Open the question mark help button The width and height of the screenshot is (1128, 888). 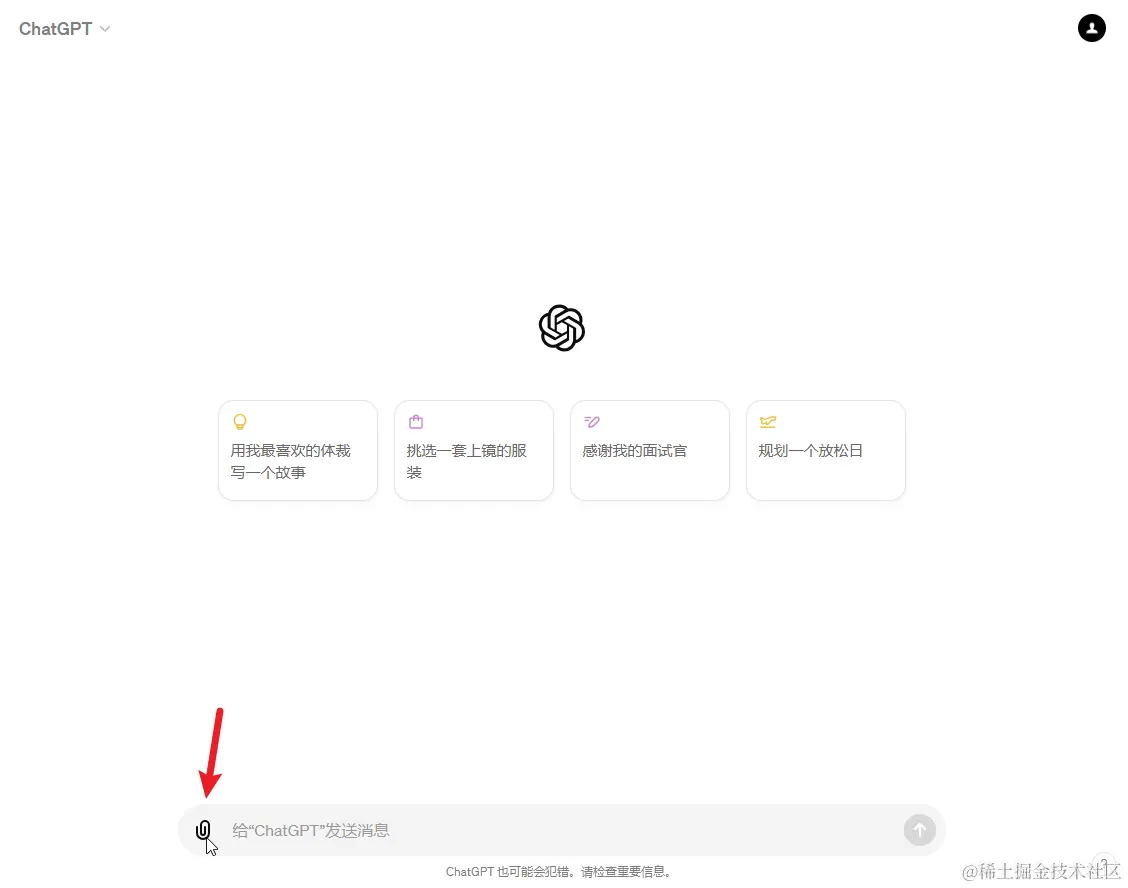click(x=1104, y=863)
